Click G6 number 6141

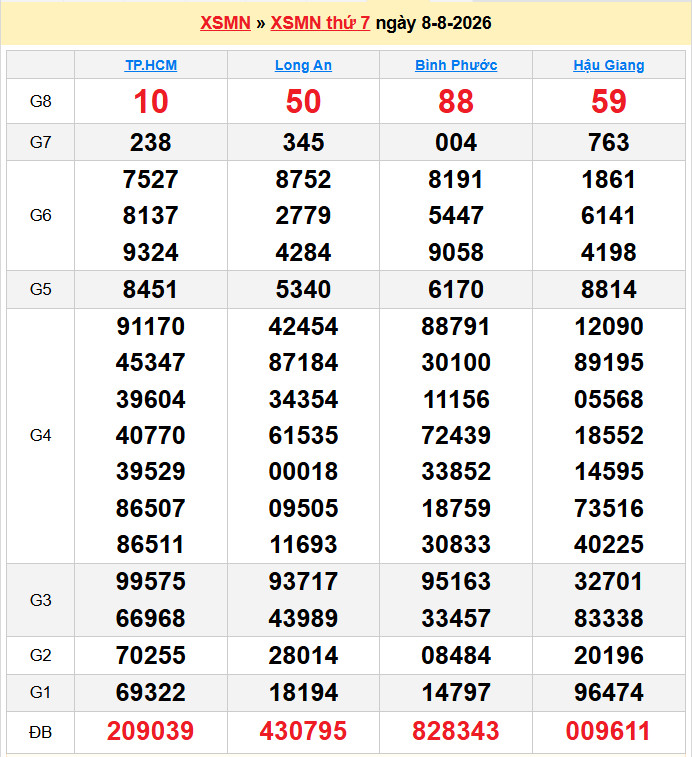click(x=608, y=215)
